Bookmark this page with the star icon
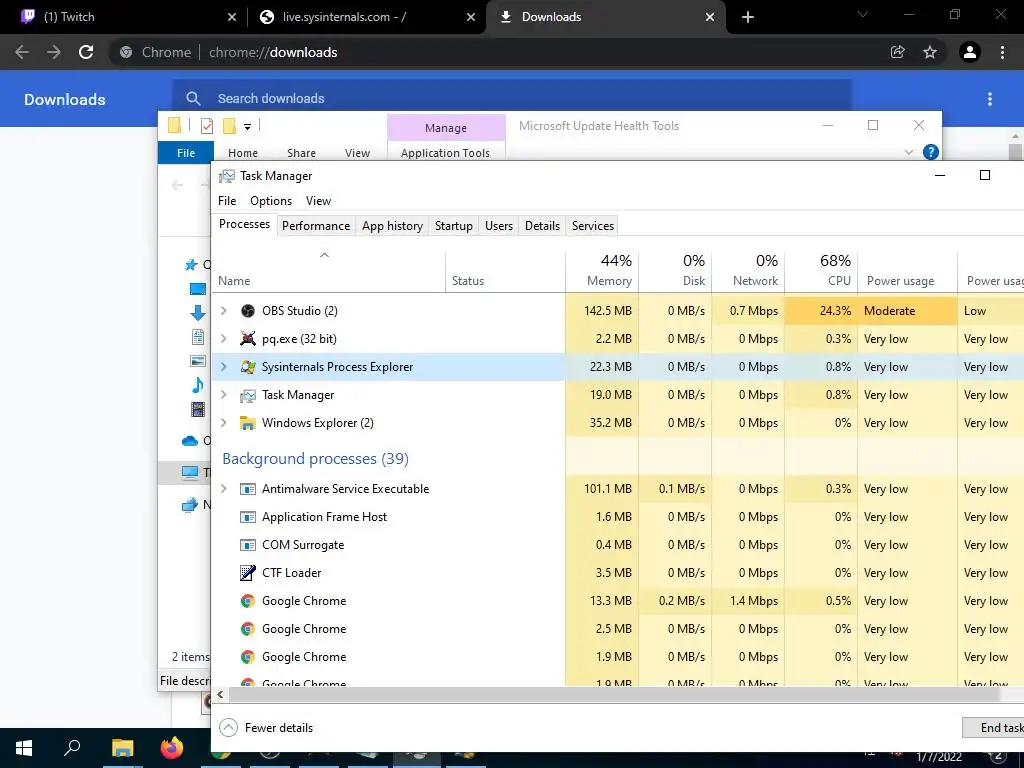The image size is (1024, 768). (930, 52)
